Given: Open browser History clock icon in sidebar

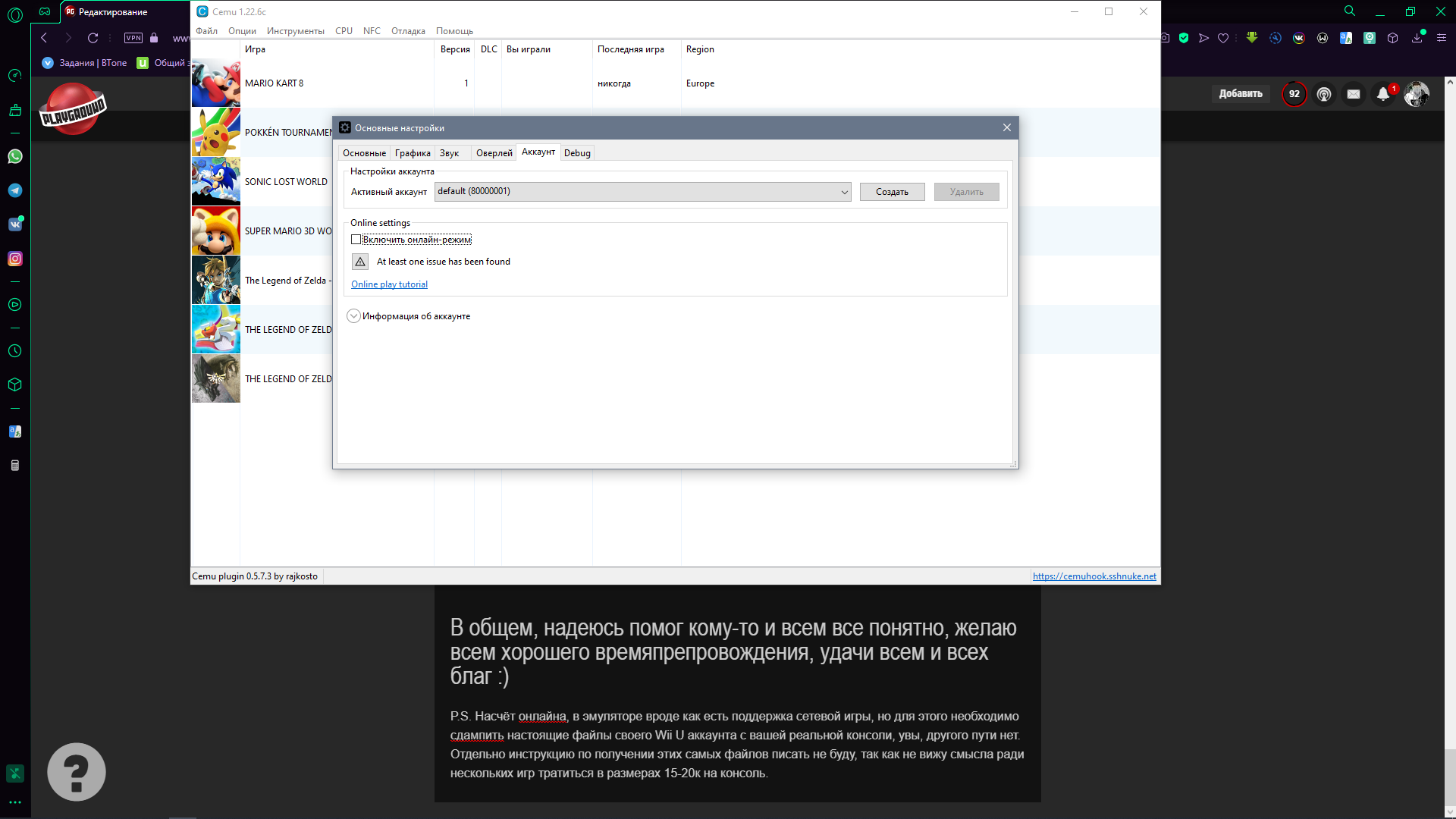Looking at the screenshot, I should coord(15,351).
